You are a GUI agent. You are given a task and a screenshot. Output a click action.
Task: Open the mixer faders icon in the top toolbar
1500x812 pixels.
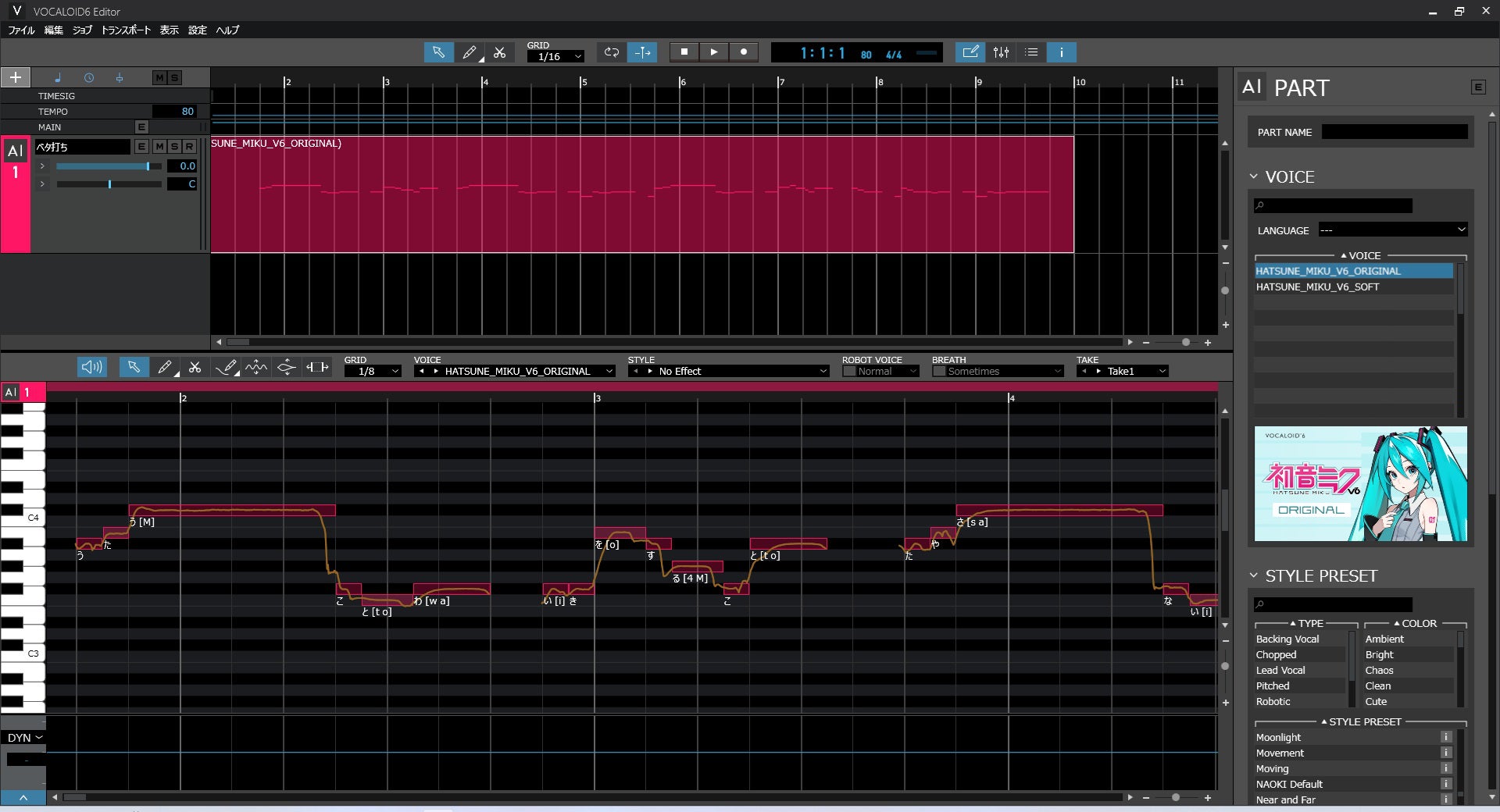click(x=1001, y=52)
